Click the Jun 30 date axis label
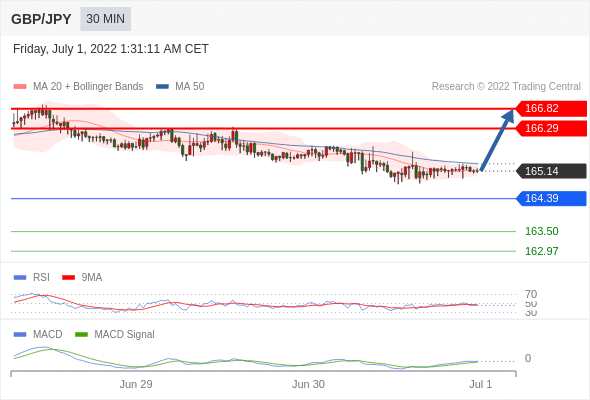This screenshot has width=590, height=400. tap(308, 384)
